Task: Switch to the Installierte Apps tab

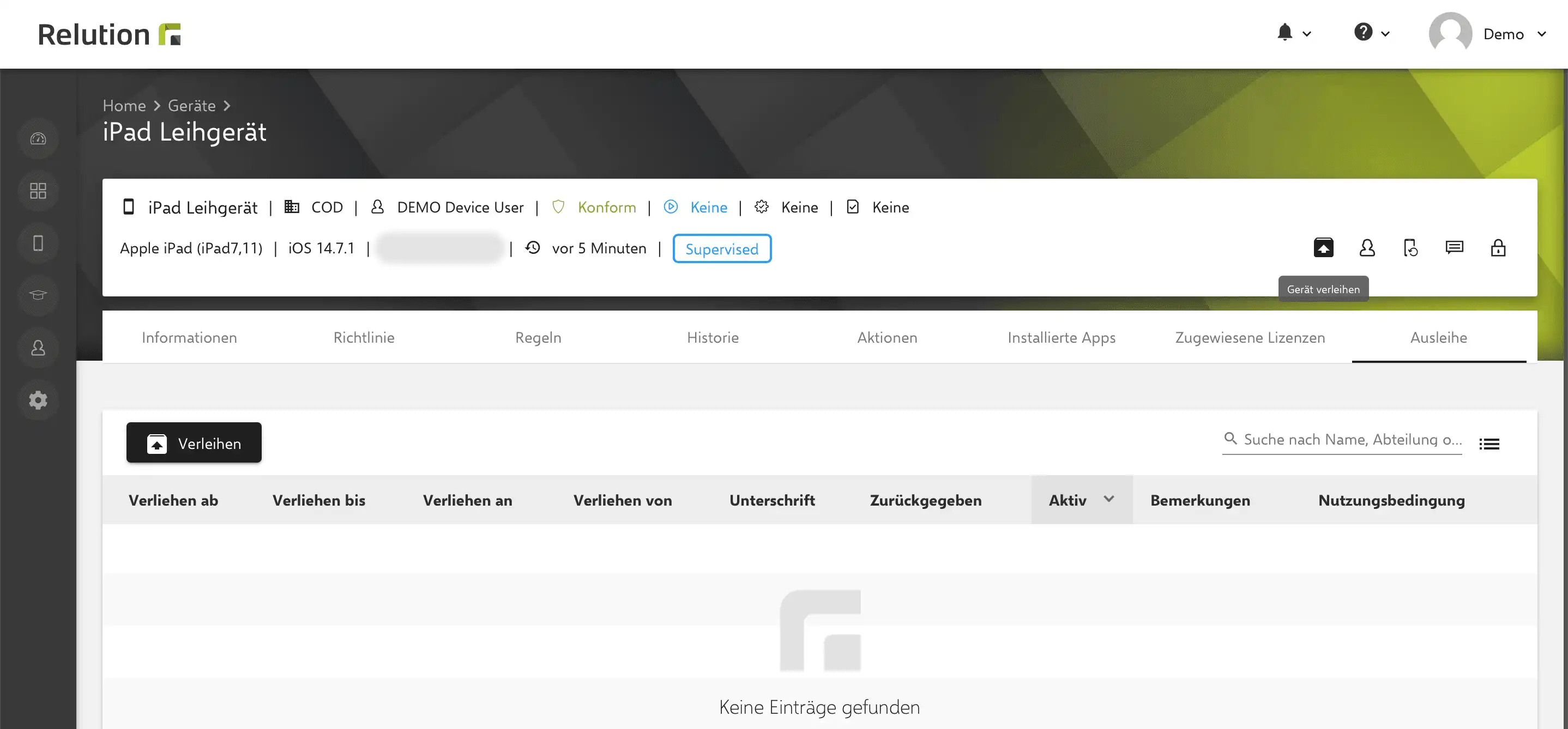Action: coord(1061,337)
